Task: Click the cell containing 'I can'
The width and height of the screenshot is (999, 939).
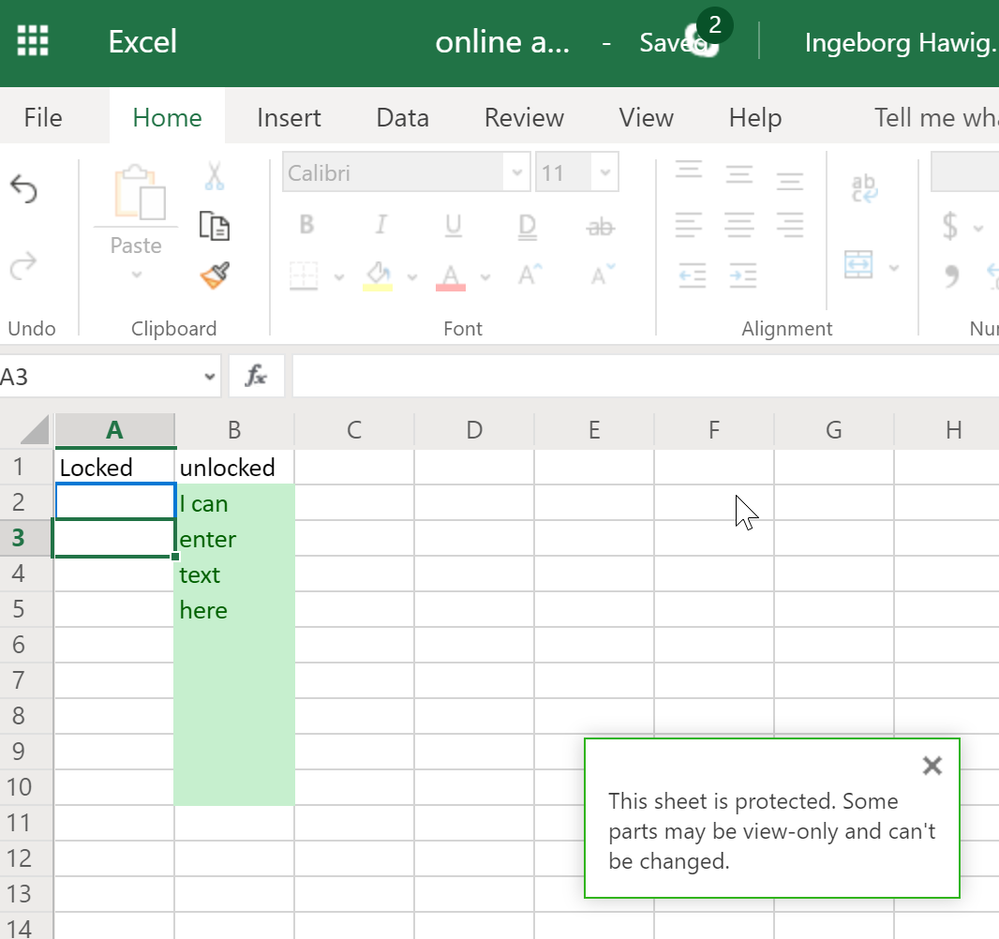Action: coord(234,503)
